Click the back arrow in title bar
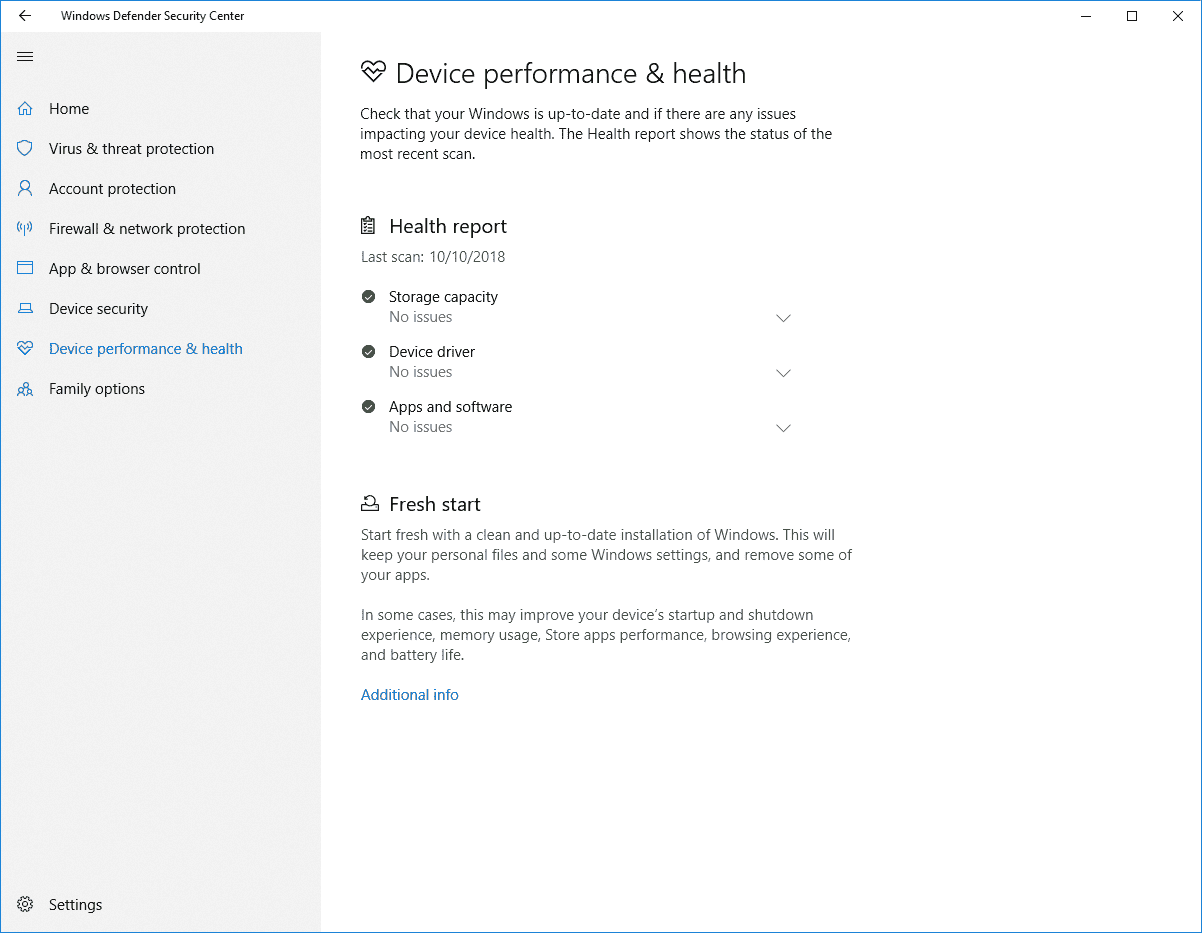1202x933 pixels. [25, 16]
